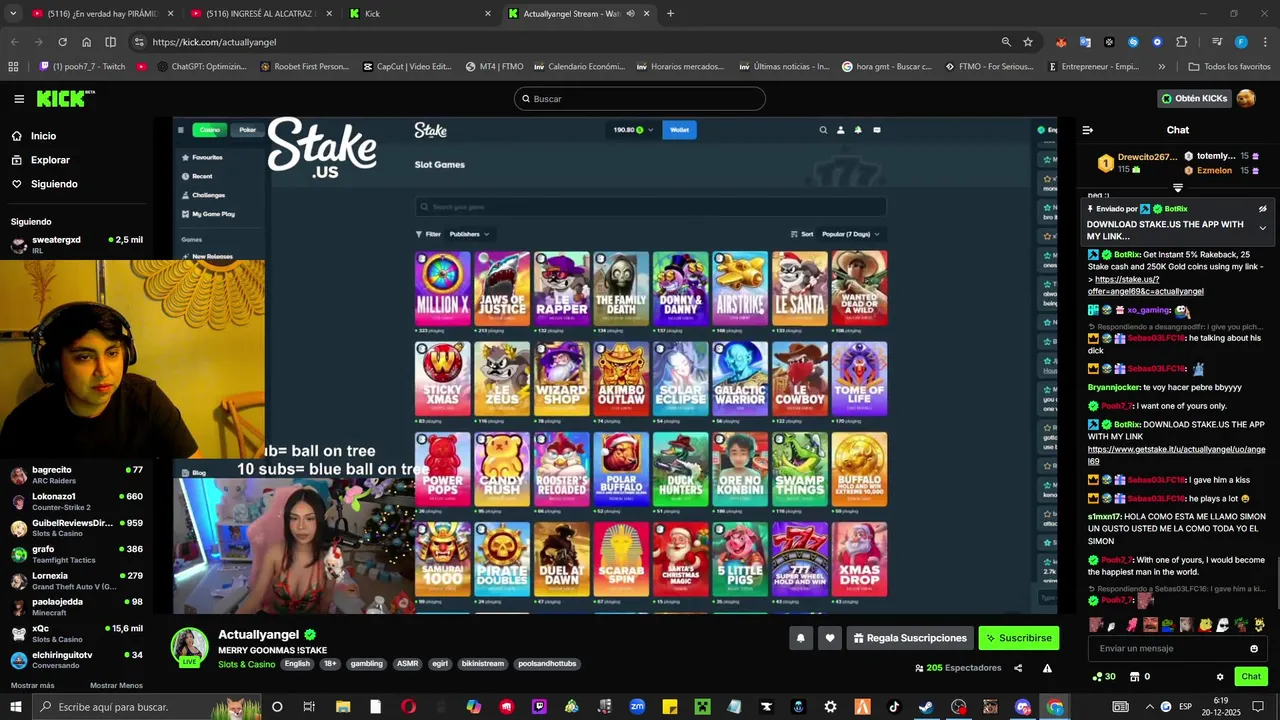Screen dimensions: 1280x720
Task: Open the Slots & Casino category link
Action: coord(246,664)
